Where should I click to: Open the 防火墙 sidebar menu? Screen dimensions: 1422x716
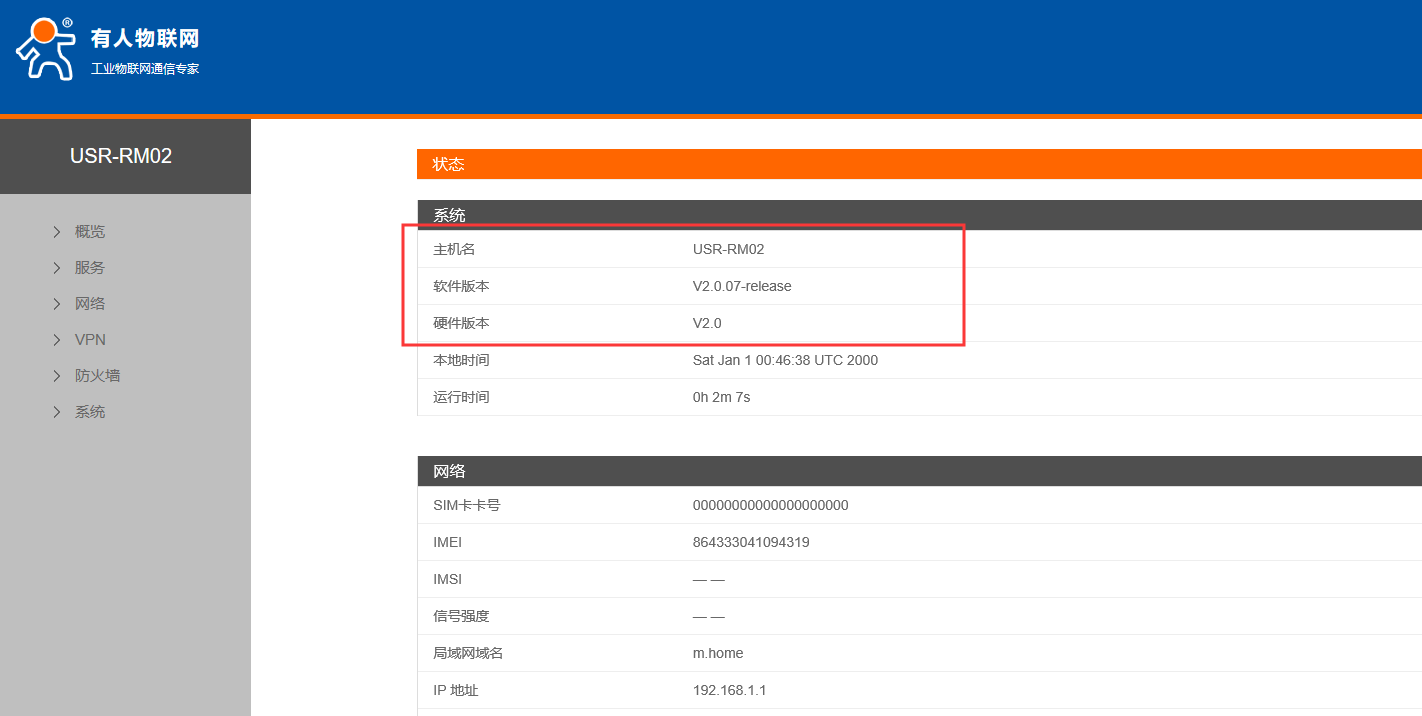[97, 376]
